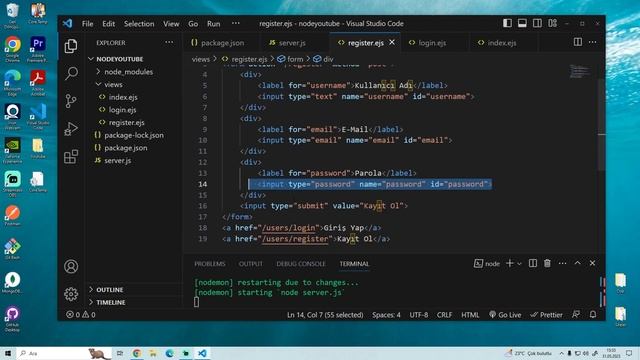Close the terminal panel
Viewport: 640px width, 360px height.
pos(593,263)
